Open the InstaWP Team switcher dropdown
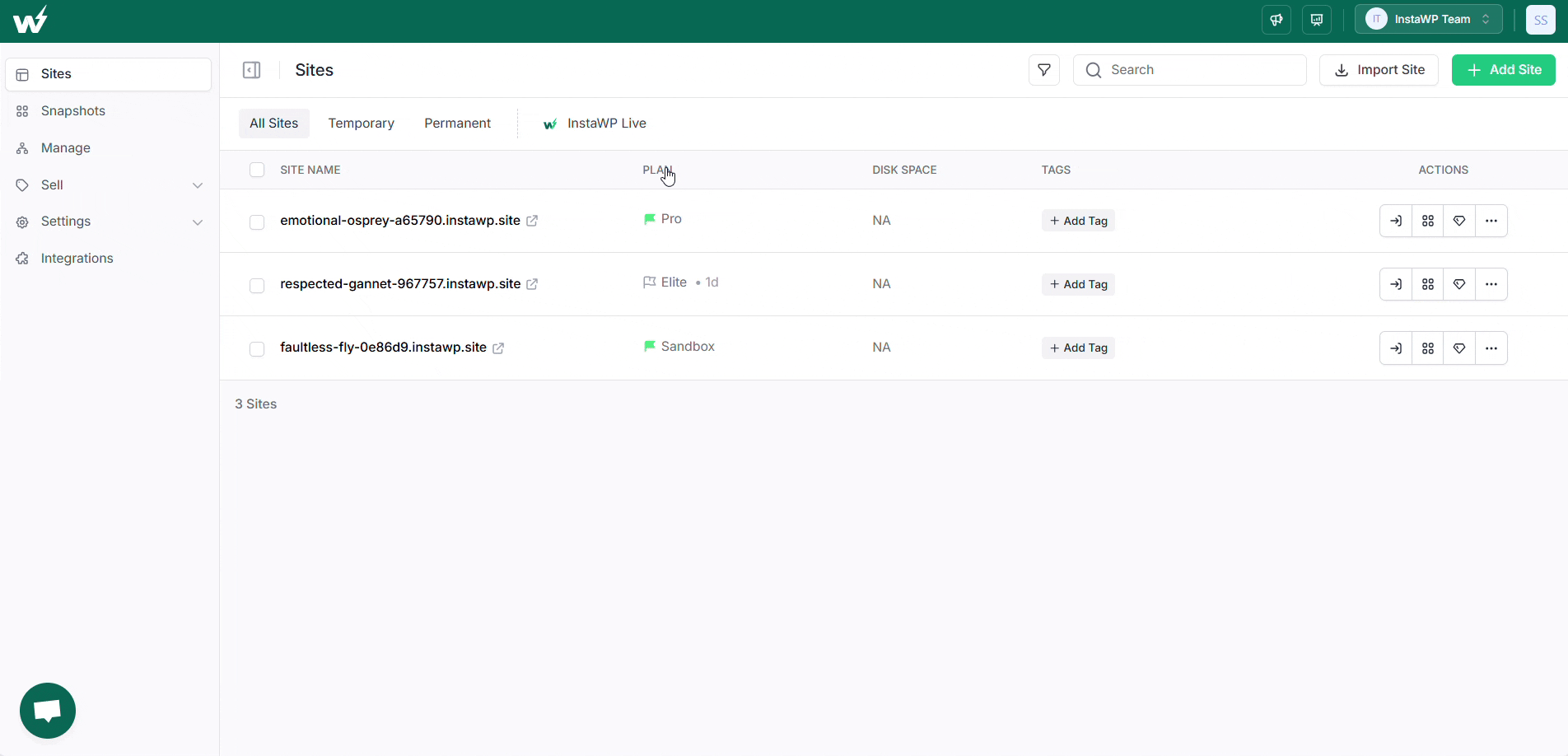This screenshot has width=1568, height=756. pyautogui.click(x=1428, y=20)
